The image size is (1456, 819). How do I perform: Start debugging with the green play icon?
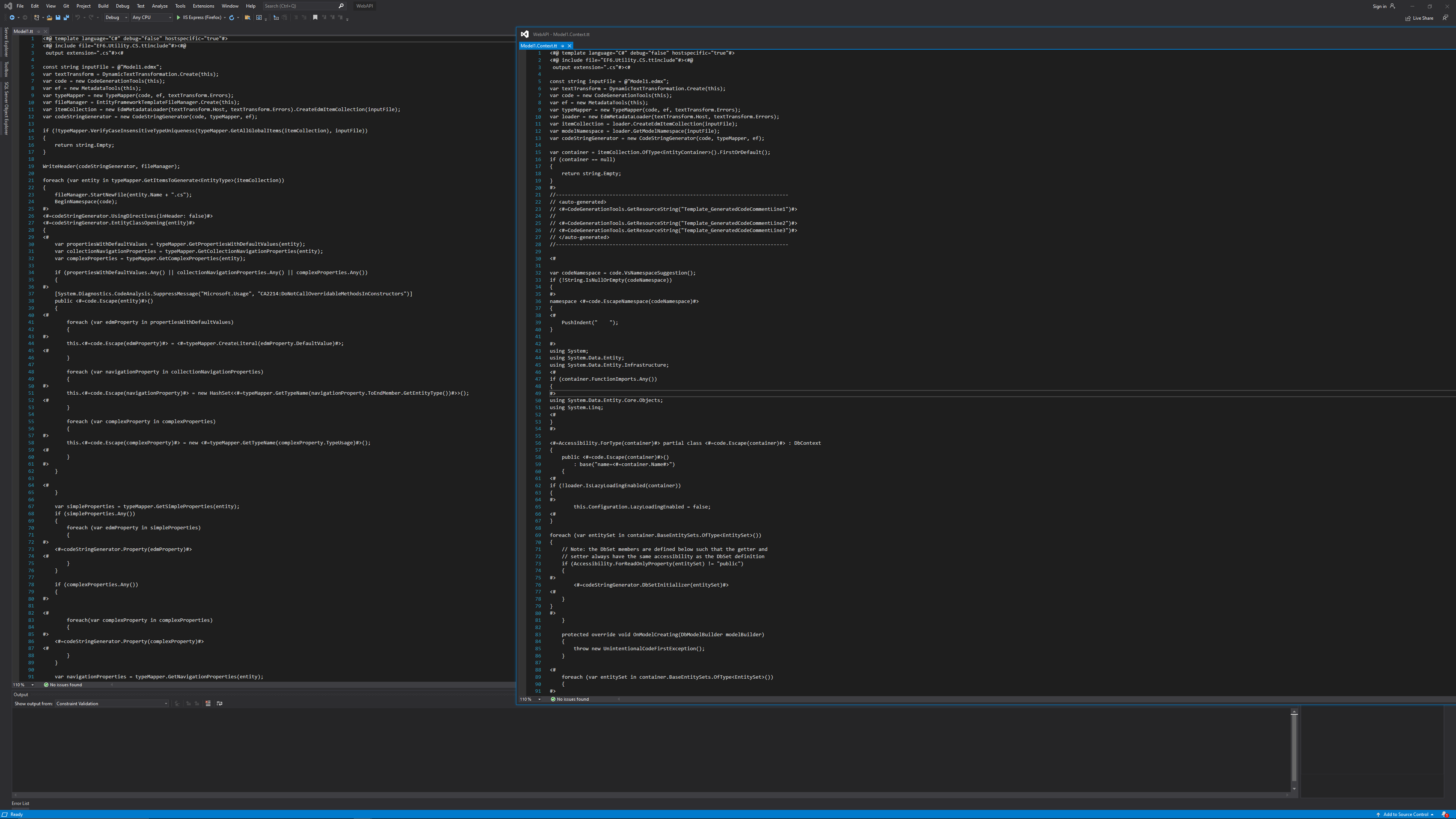(x=179, y=17)
